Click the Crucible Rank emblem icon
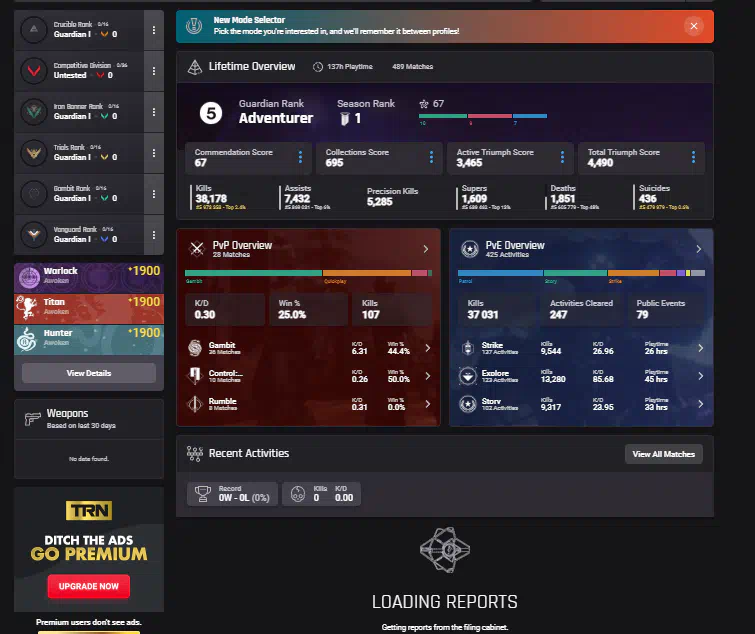 [x=34, y=30]
